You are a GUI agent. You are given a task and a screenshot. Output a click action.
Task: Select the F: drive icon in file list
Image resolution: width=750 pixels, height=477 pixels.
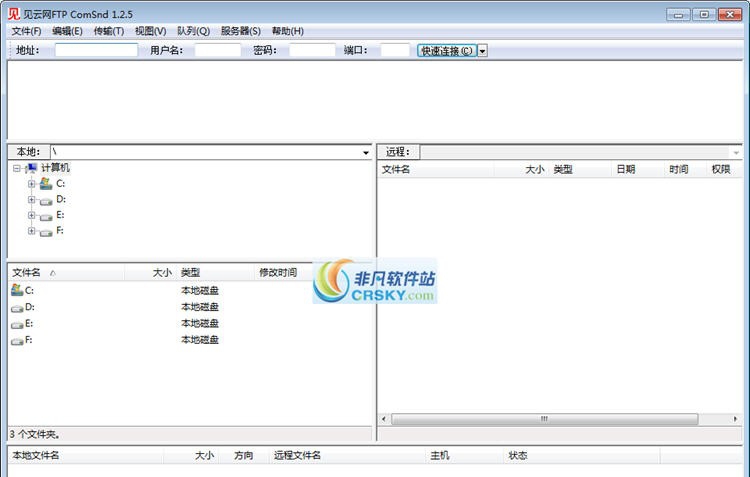coord(17,341)
